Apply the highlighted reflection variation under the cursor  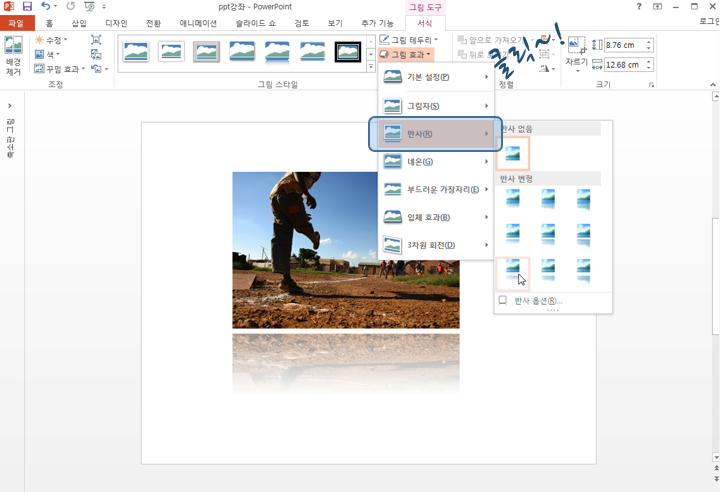(512, 273)
